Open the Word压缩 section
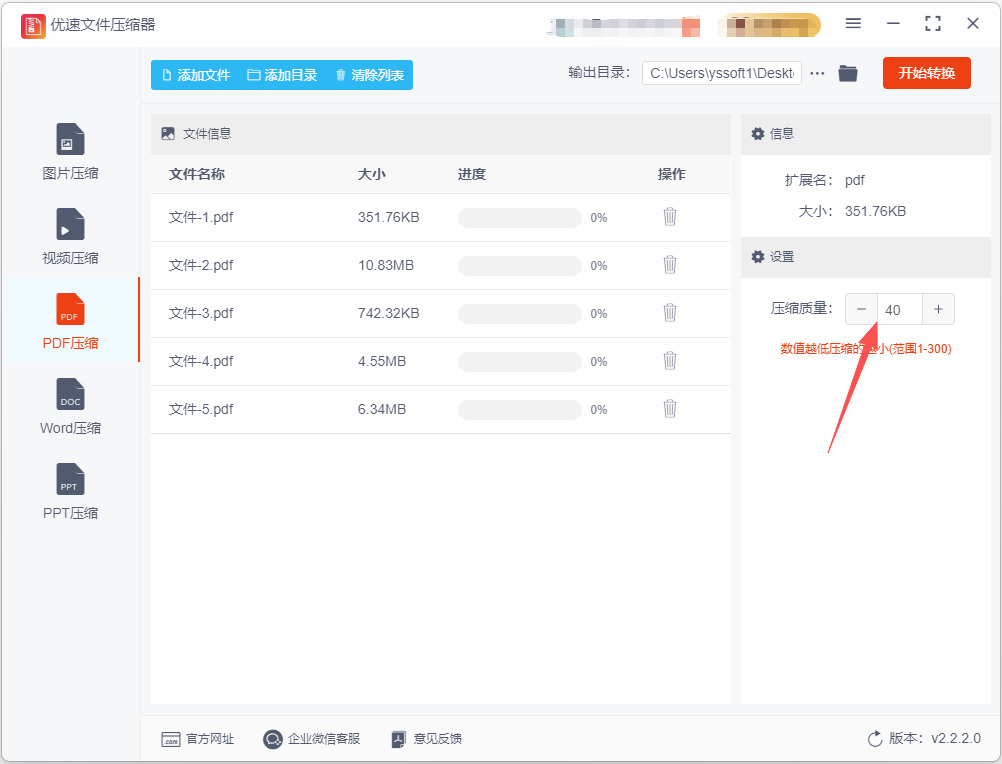The height and width of the screenshot is (764, 1002). (x=70, y=406)
